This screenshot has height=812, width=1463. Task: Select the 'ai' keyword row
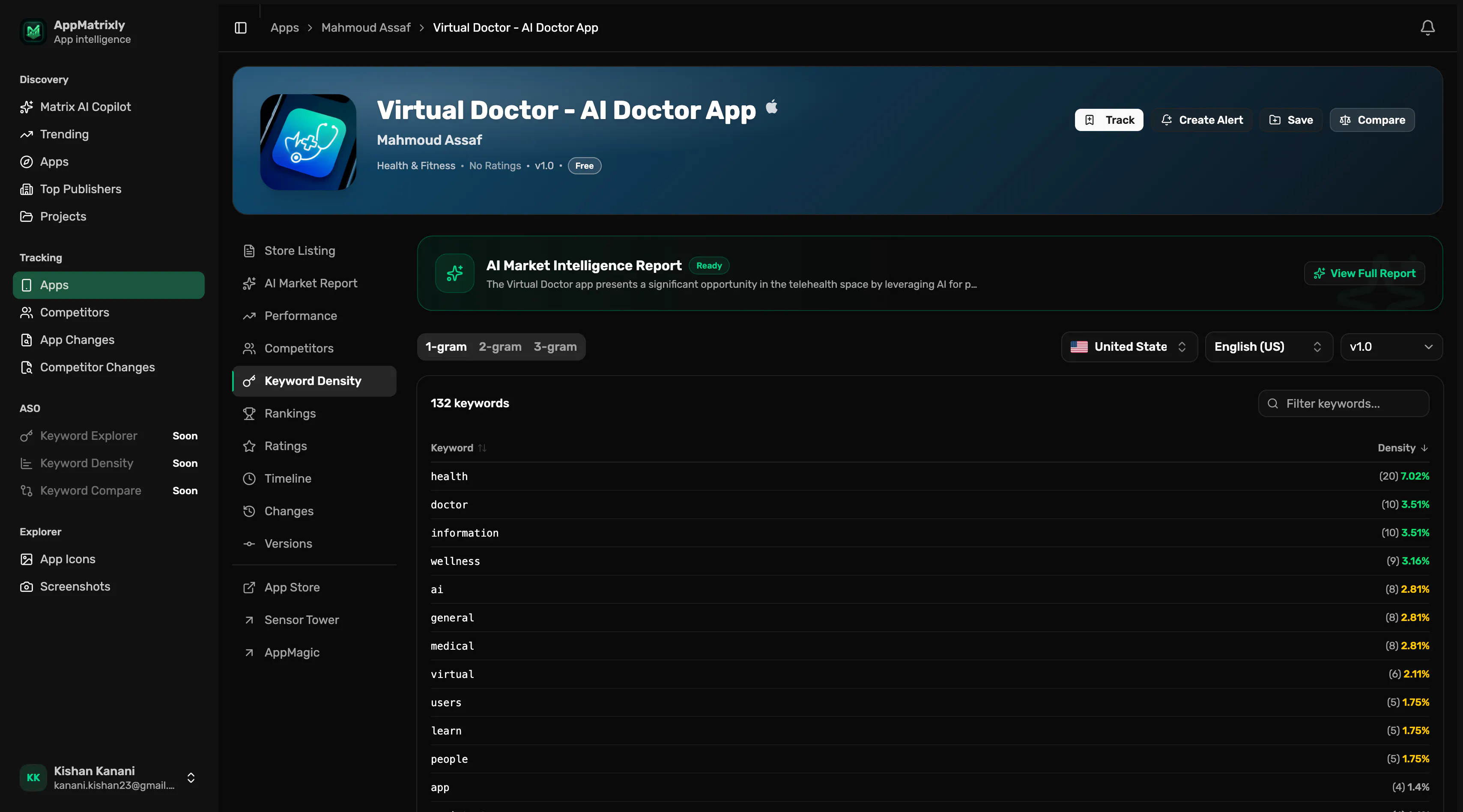point(930,589)
